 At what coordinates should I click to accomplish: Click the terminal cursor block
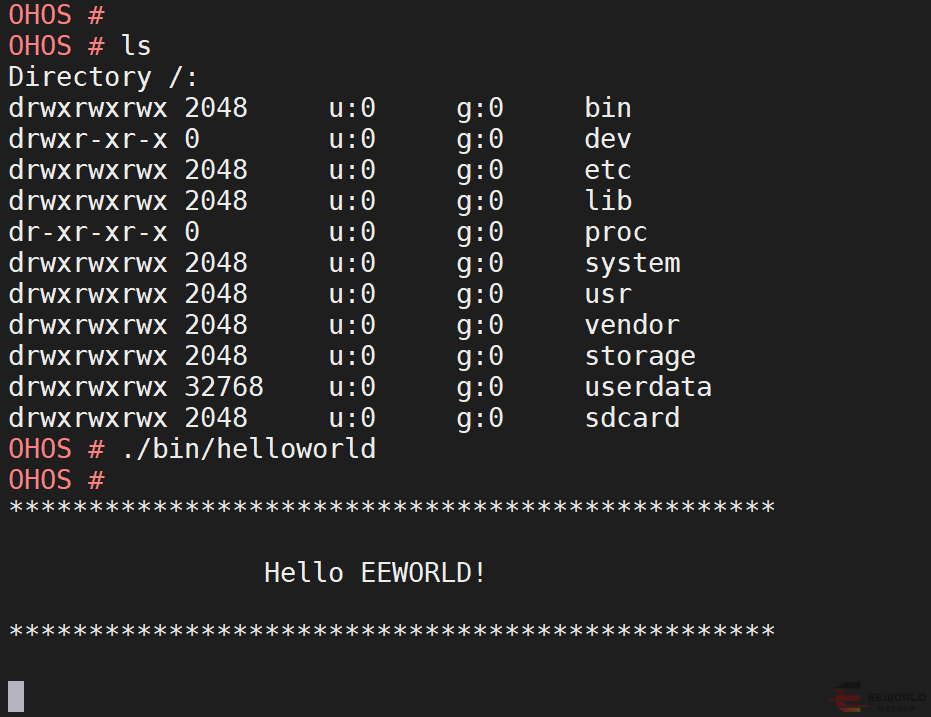point(16,696)
